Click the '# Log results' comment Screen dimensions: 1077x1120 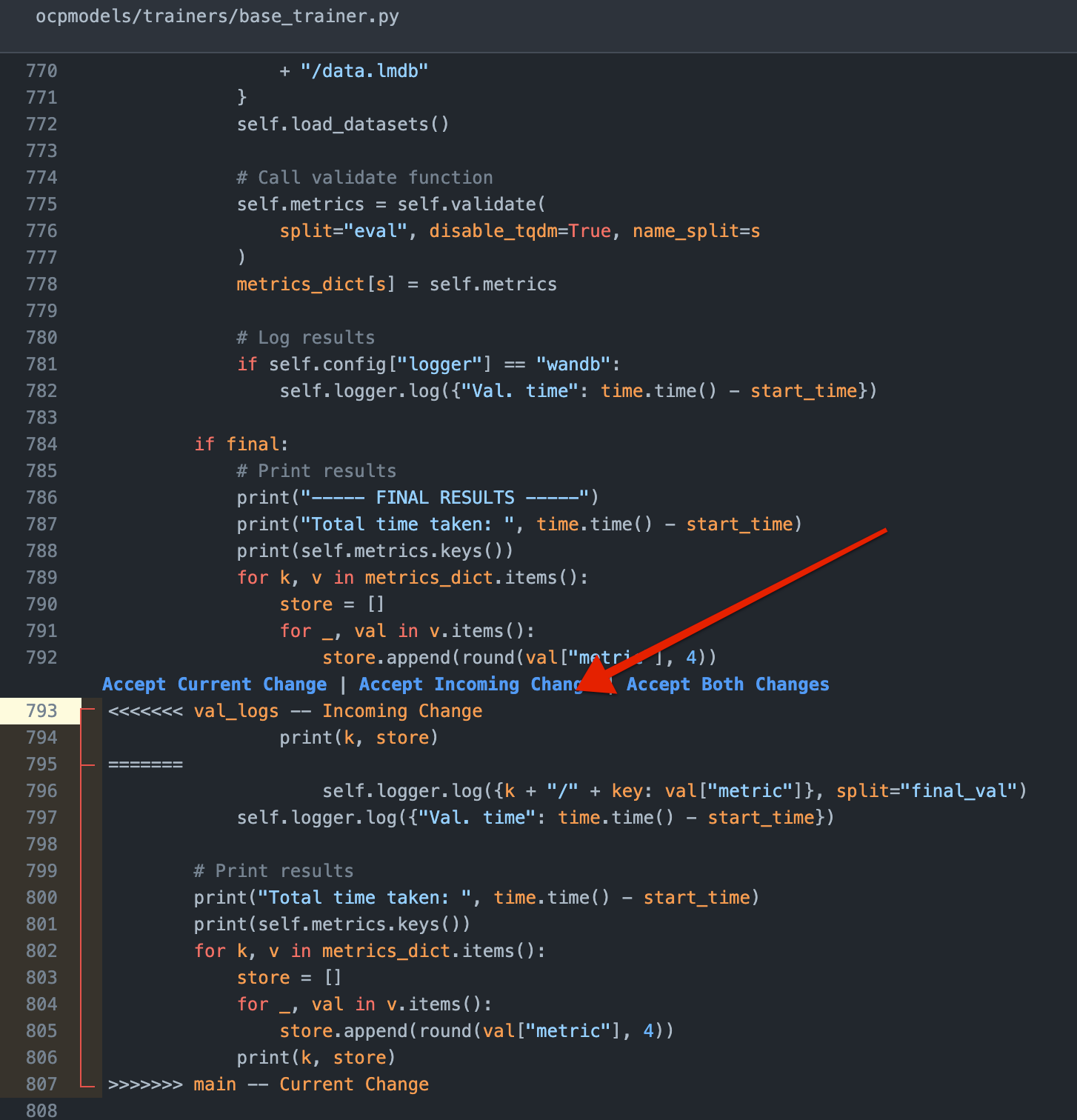306,338
